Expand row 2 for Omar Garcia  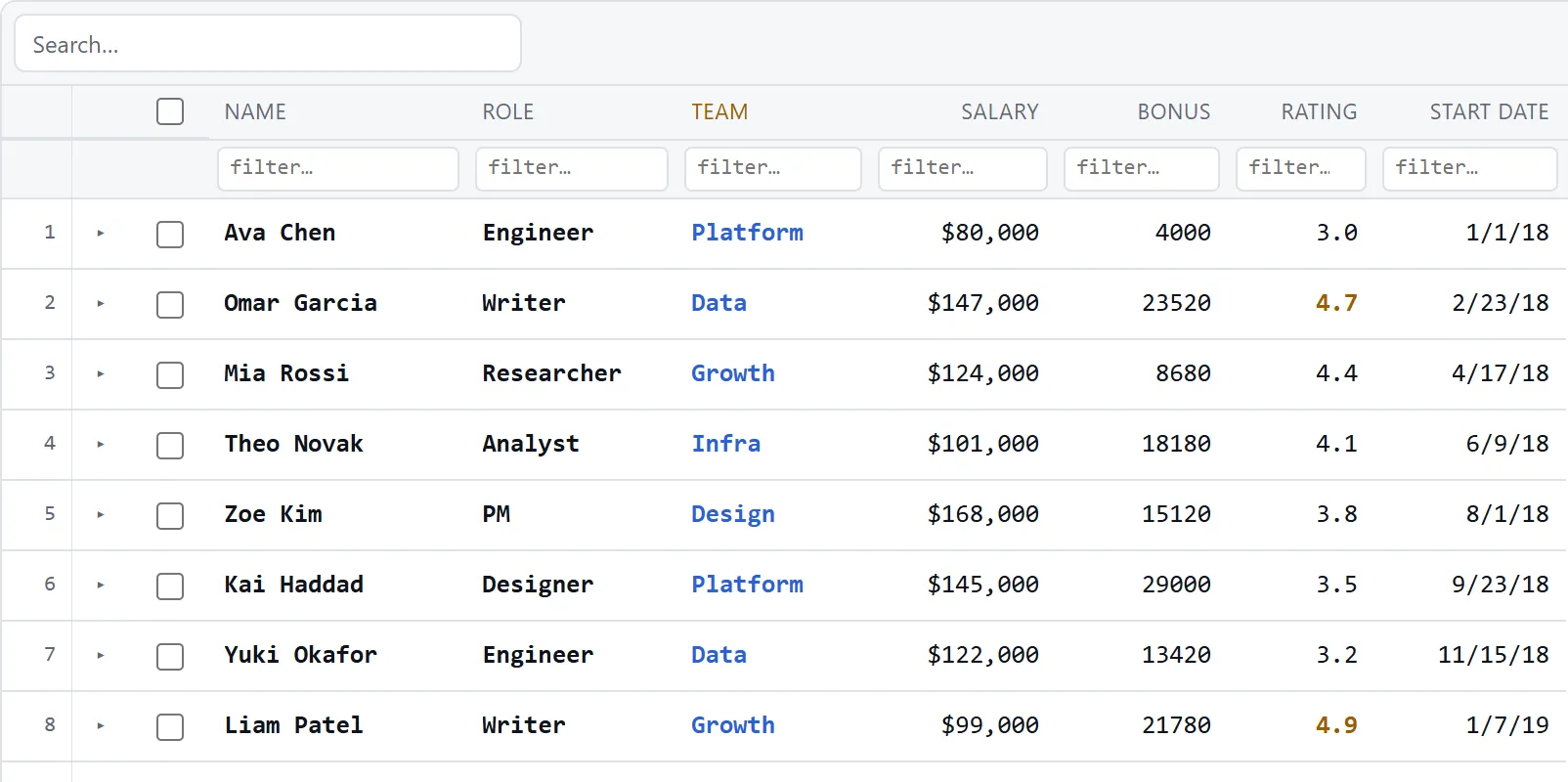point(101,304)
